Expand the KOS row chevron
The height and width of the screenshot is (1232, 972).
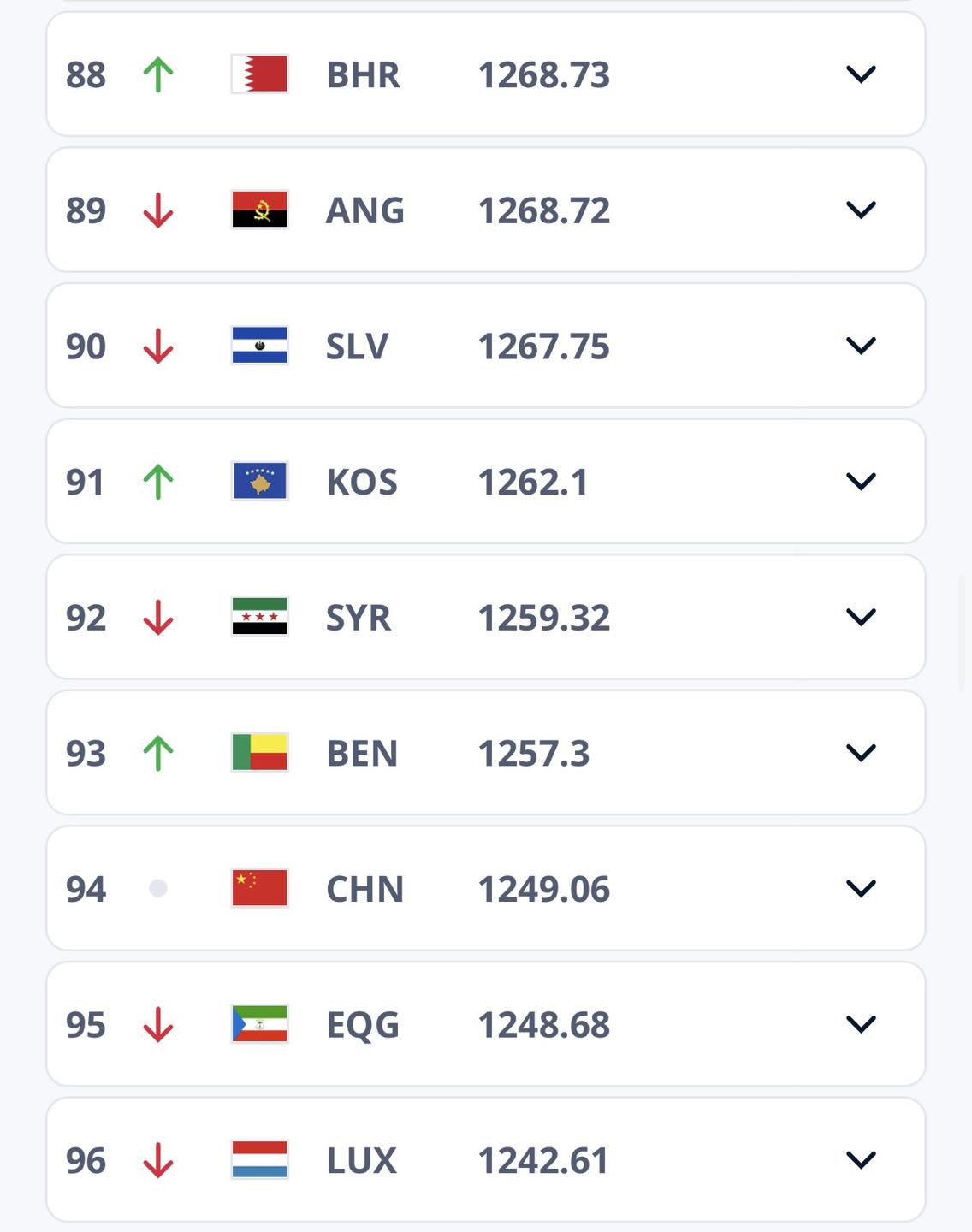(861, 482)
